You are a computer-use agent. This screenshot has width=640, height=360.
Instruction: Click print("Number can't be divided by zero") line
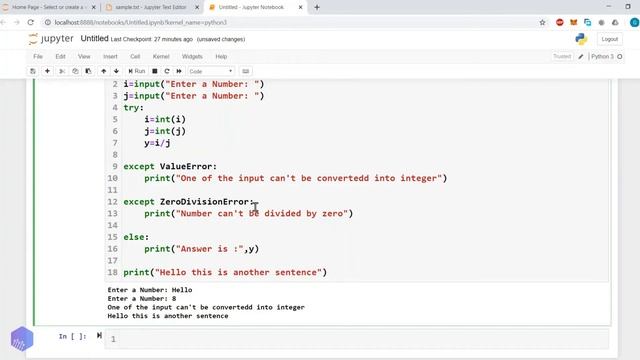pyautogui.click(x=249, y=213)
